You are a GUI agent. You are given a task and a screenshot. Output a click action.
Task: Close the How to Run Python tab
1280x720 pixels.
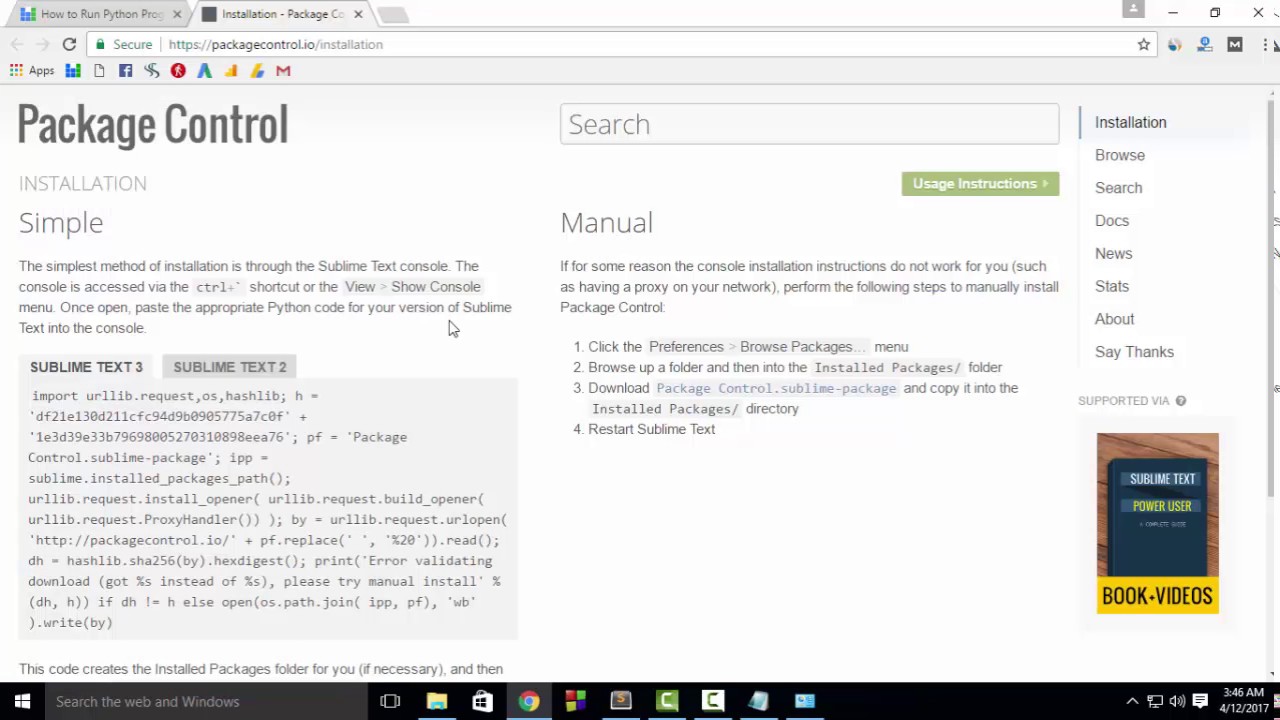(x=177, y=14)
